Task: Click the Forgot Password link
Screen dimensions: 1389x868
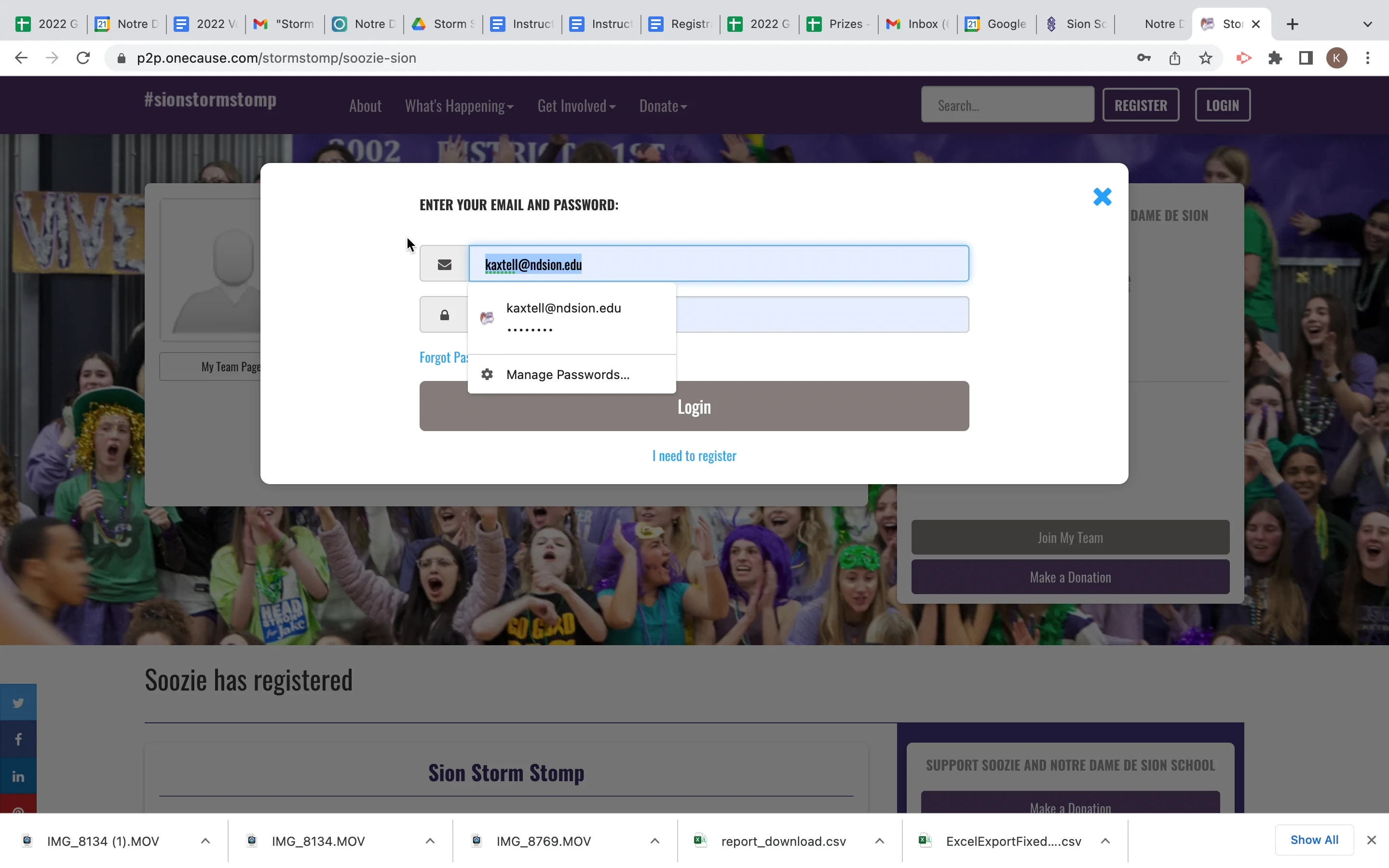Action: point(444,358)
